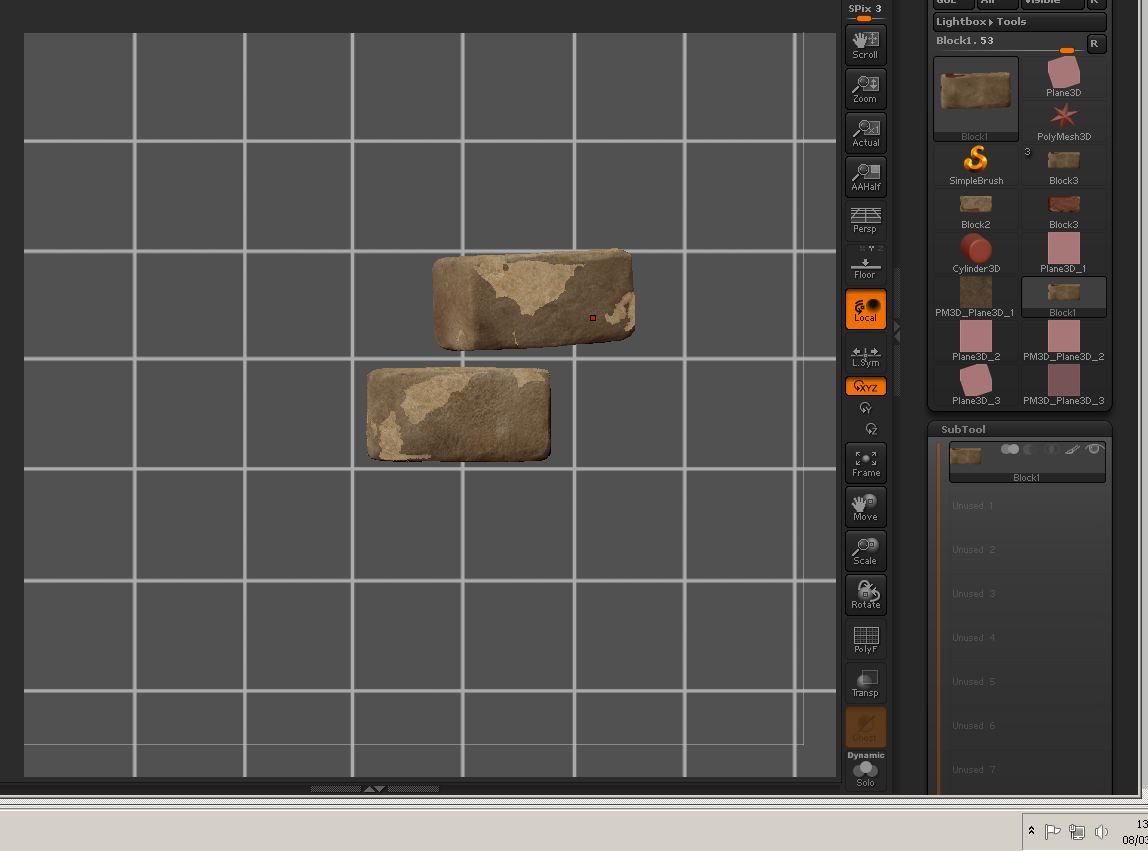Select the Move tool on the right shelf

pos(865,507)
